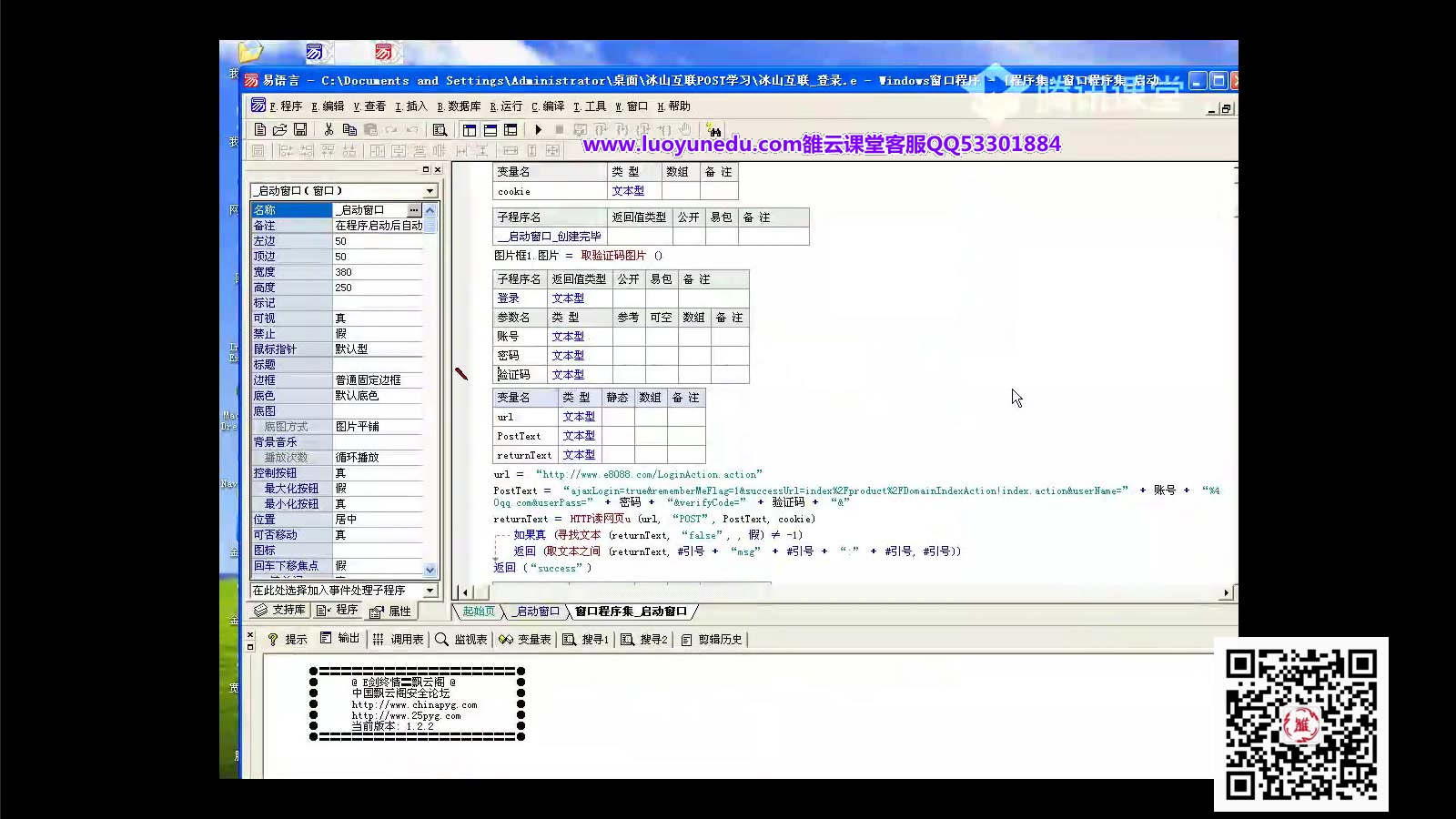
Task: Run the program with the play icon
Action: [x=539, y=129]
